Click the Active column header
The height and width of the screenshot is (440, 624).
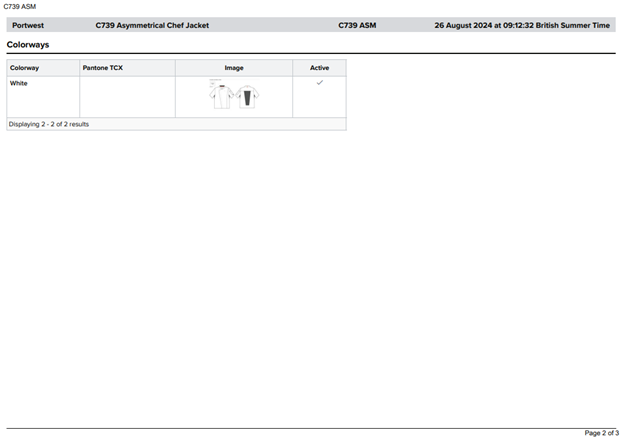point(319,68)
